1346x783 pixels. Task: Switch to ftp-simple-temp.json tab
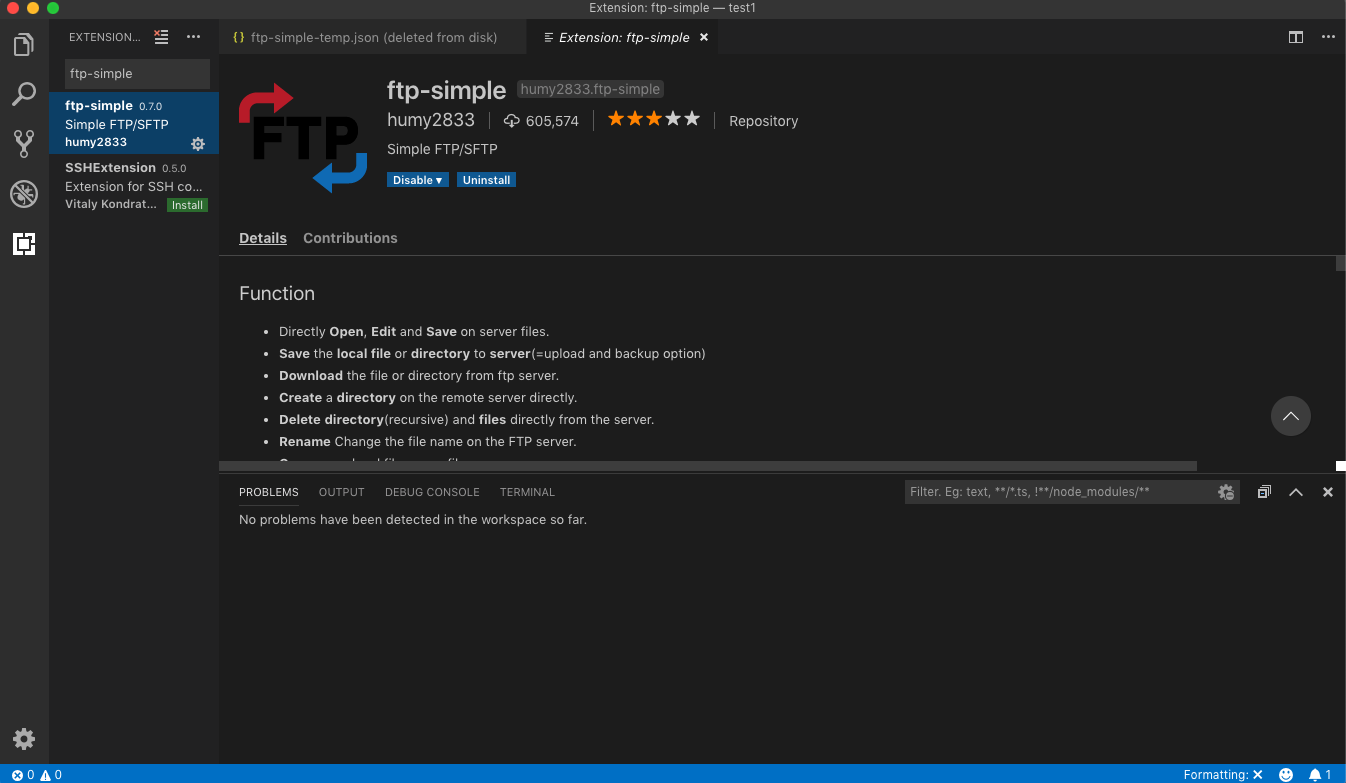point(374,37)
